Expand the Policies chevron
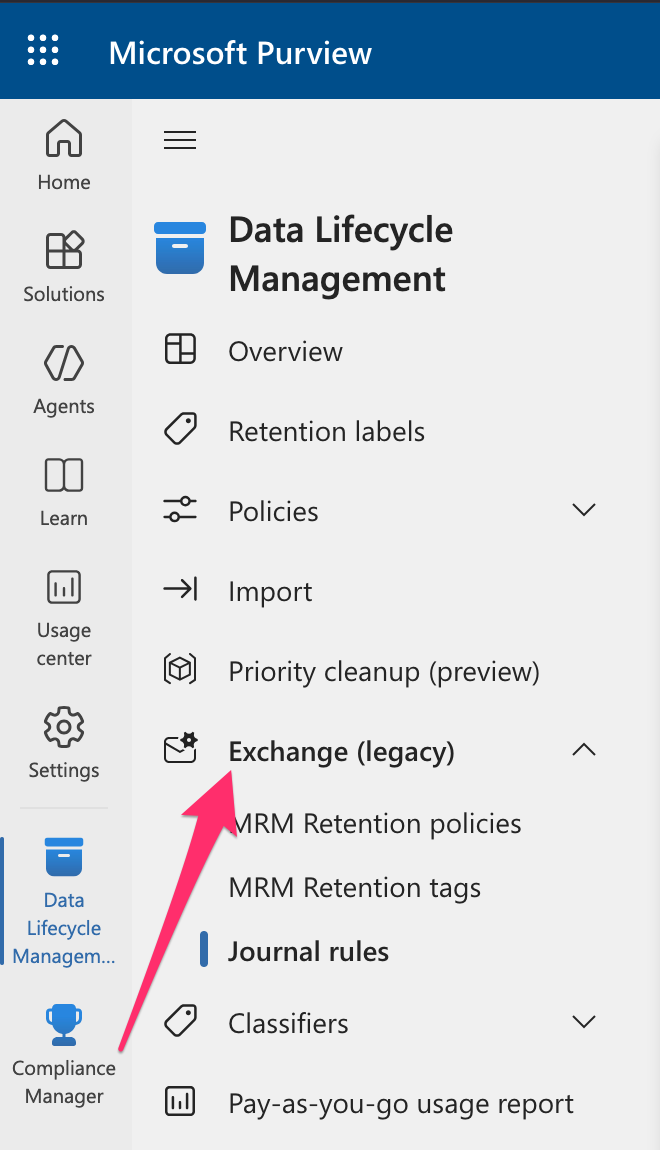The height and width of the screenshot is (1150, 660). [584, 509]
